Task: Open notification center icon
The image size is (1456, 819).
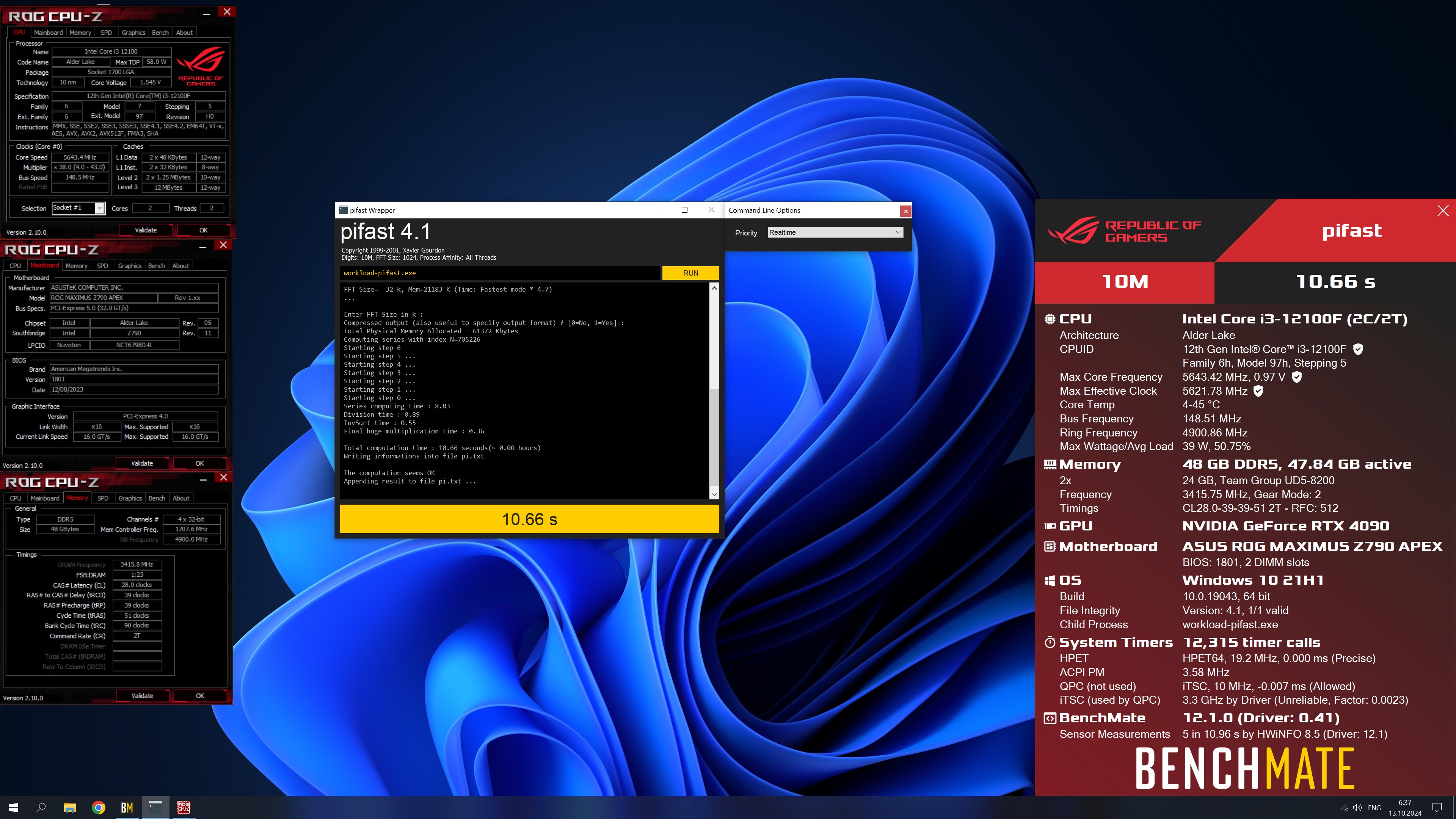Action: [x=1437, y=808]
